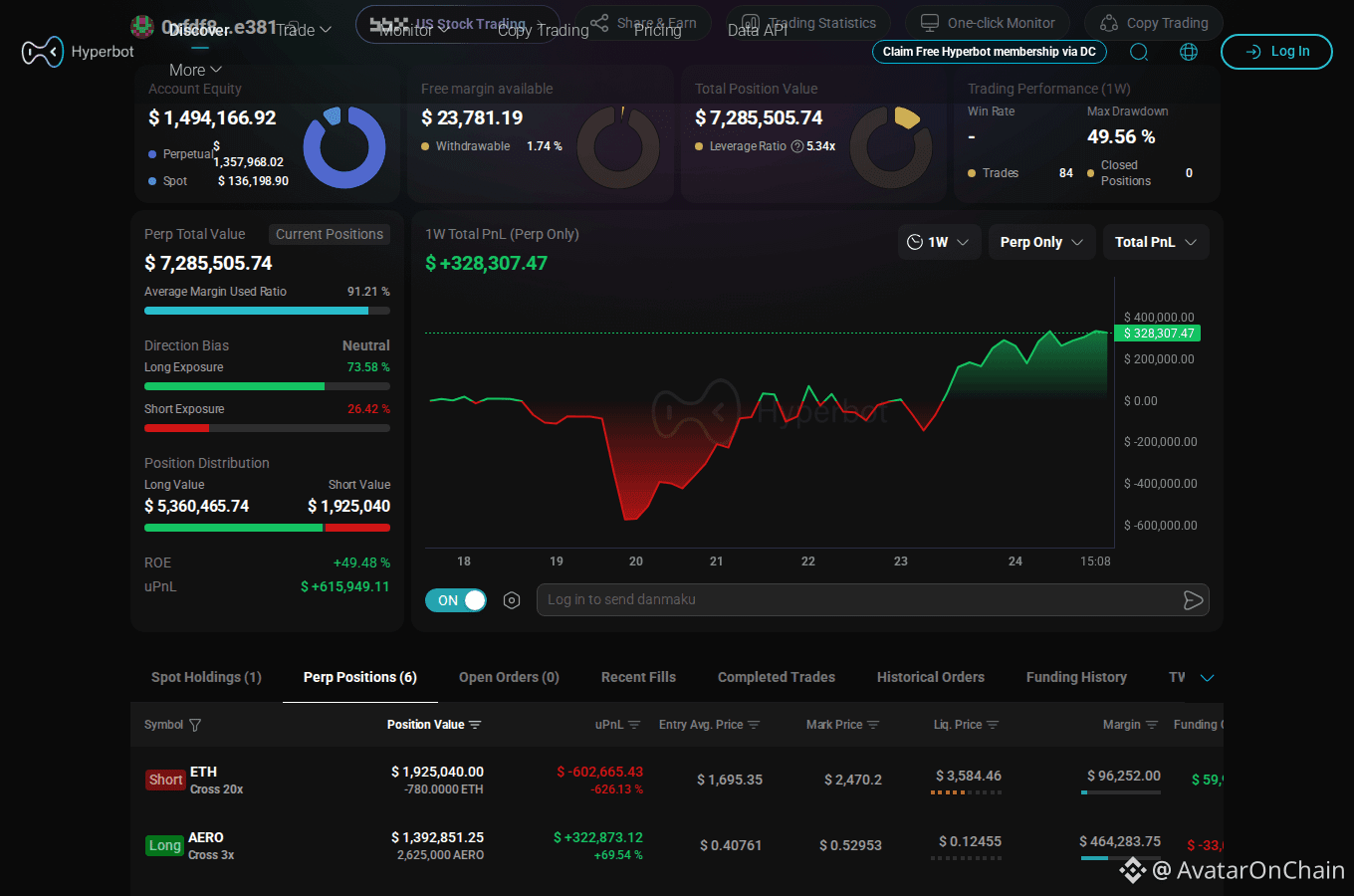The width and height of the screenshot is (1354, 896).
Task: Click the Share & Earn button
Action: click(x=643, y=23)
